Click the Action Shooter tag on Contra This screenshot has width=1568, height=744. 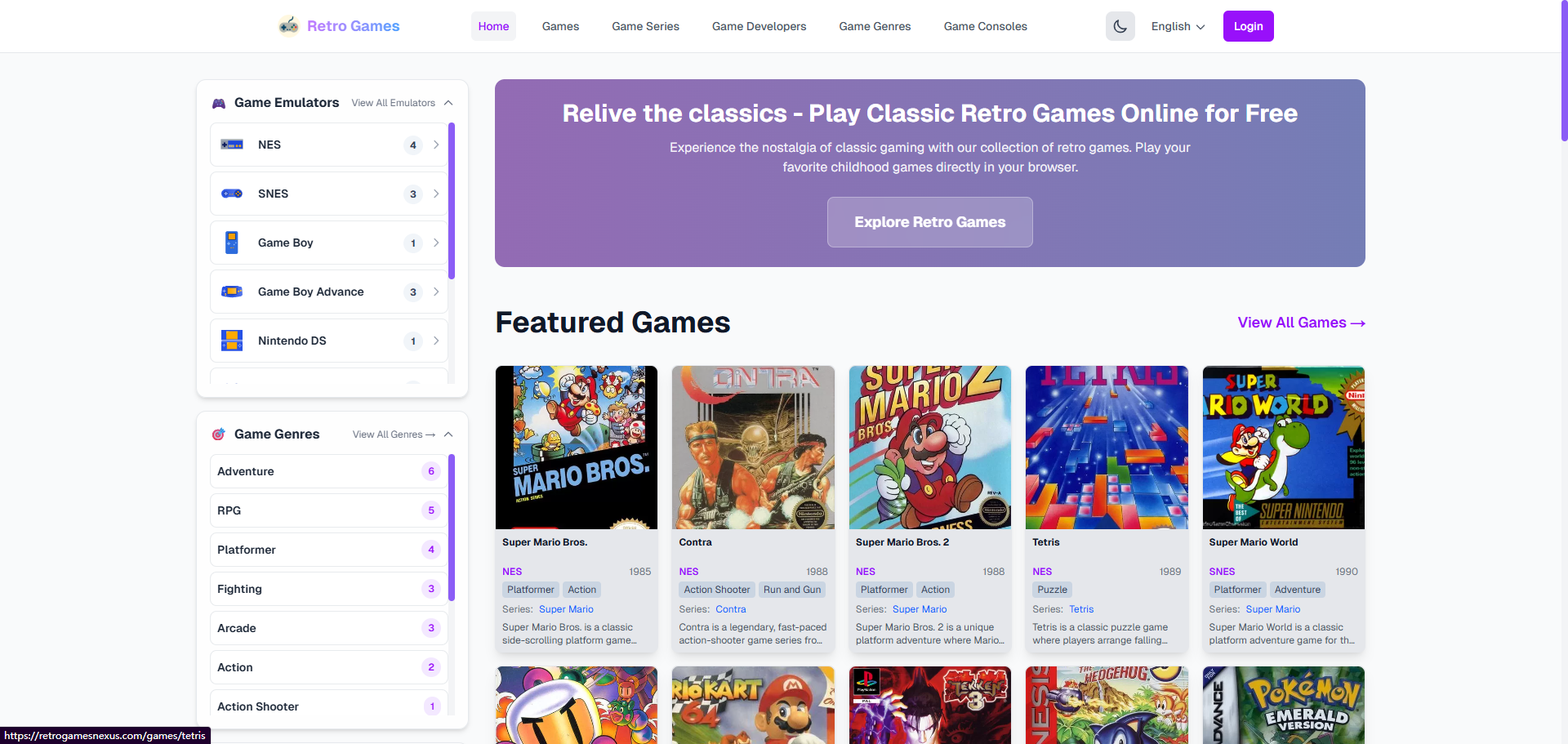point(717,590)
